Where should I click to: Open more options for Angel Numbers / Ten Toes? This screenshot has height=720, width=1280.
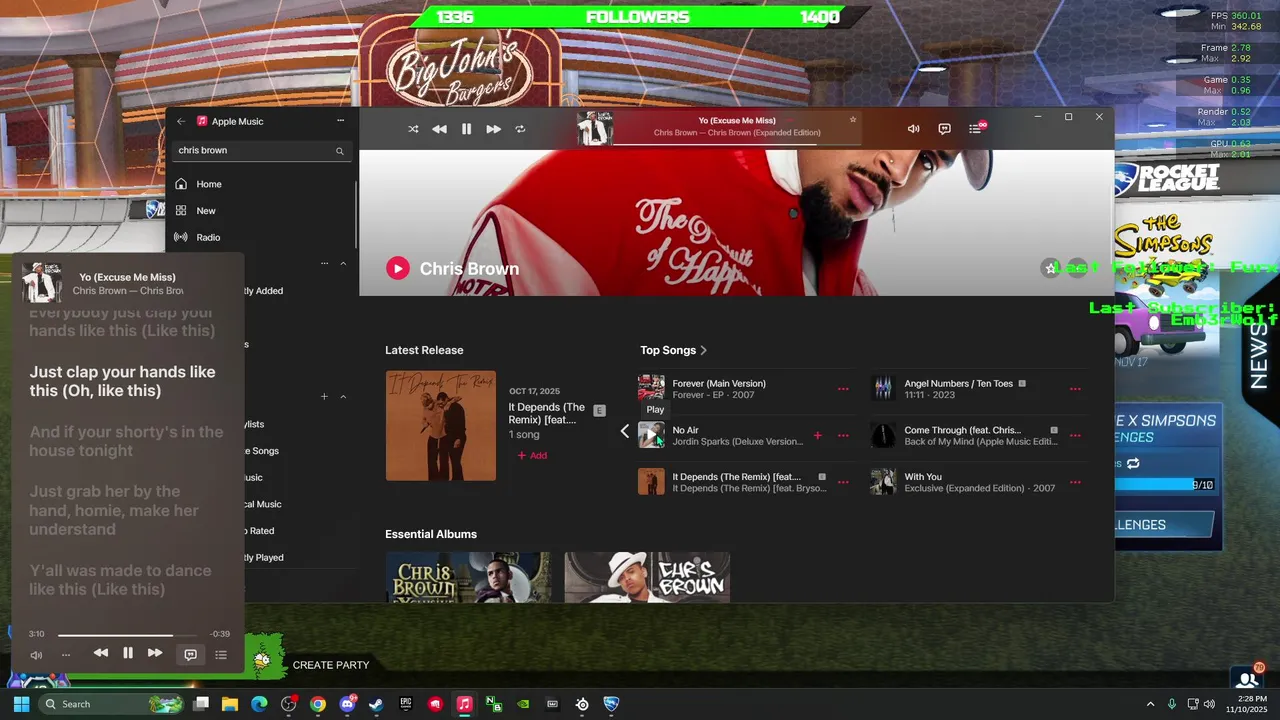pyautogui.click(x=1075, y=389)
